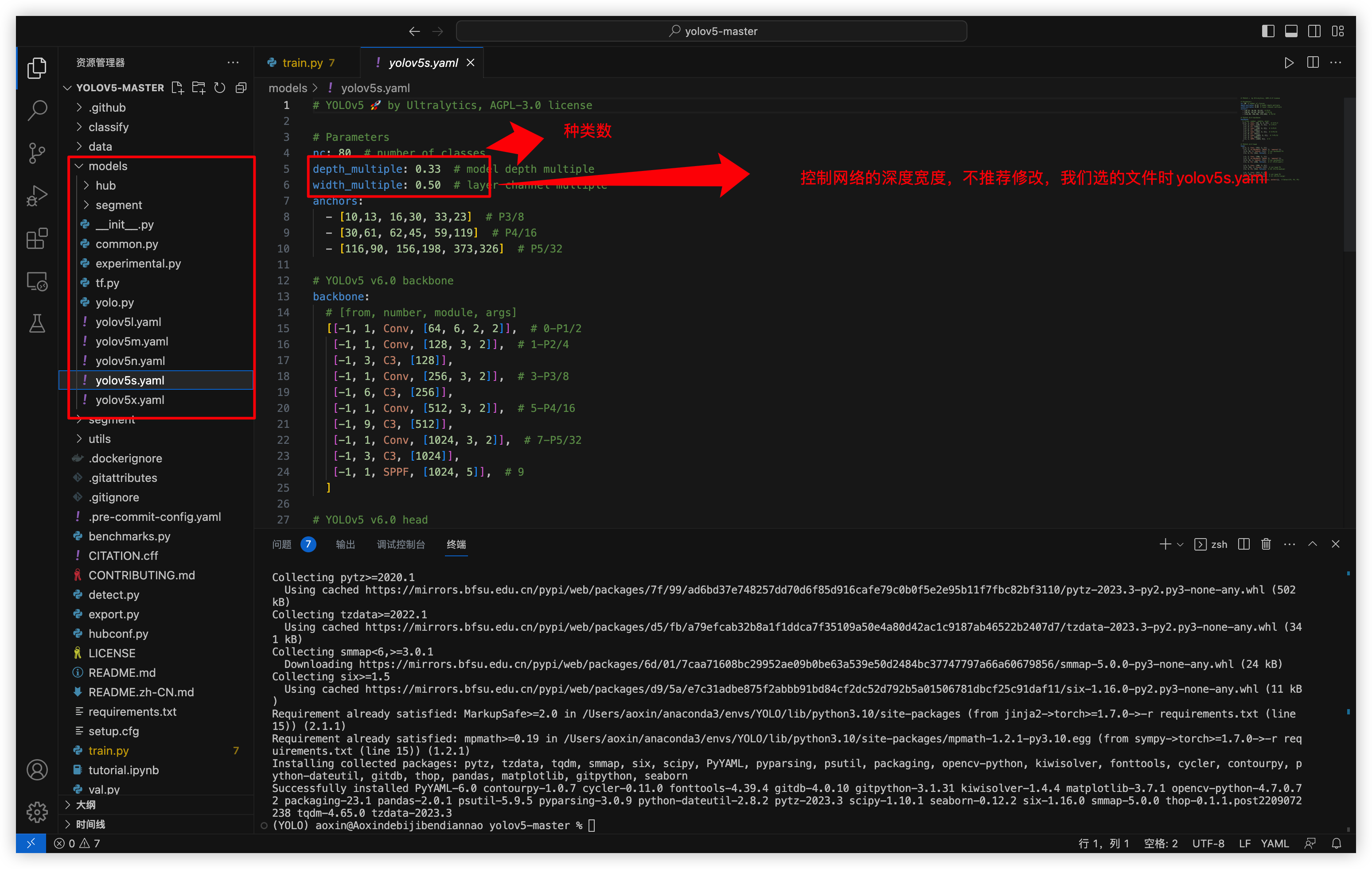Go to line via 行 1, 列 1
Image resolution: width=1372 pixels, height=869 pixels.
(x=1103, y=843)
